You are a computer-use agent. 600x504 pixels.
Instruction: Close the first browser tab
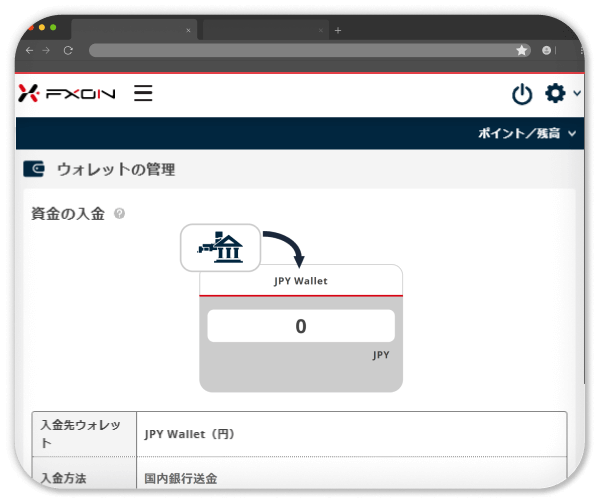[188, 31]
